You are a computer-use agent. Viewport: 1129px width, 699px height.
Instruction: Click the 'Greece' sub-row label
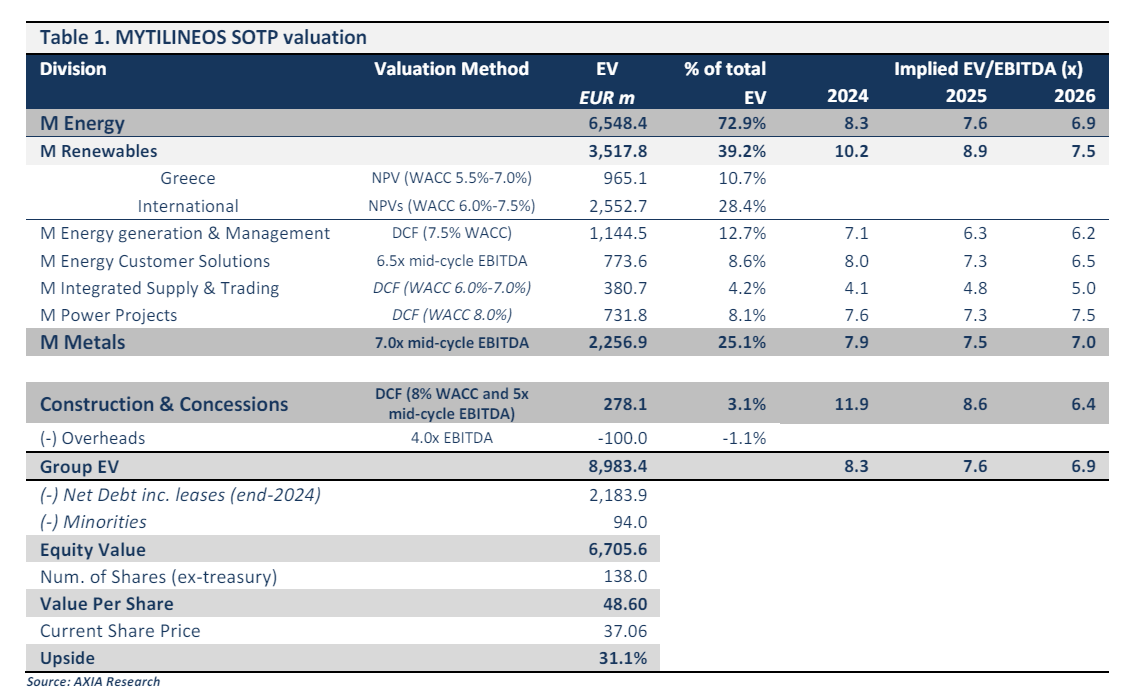coord(188,179)
